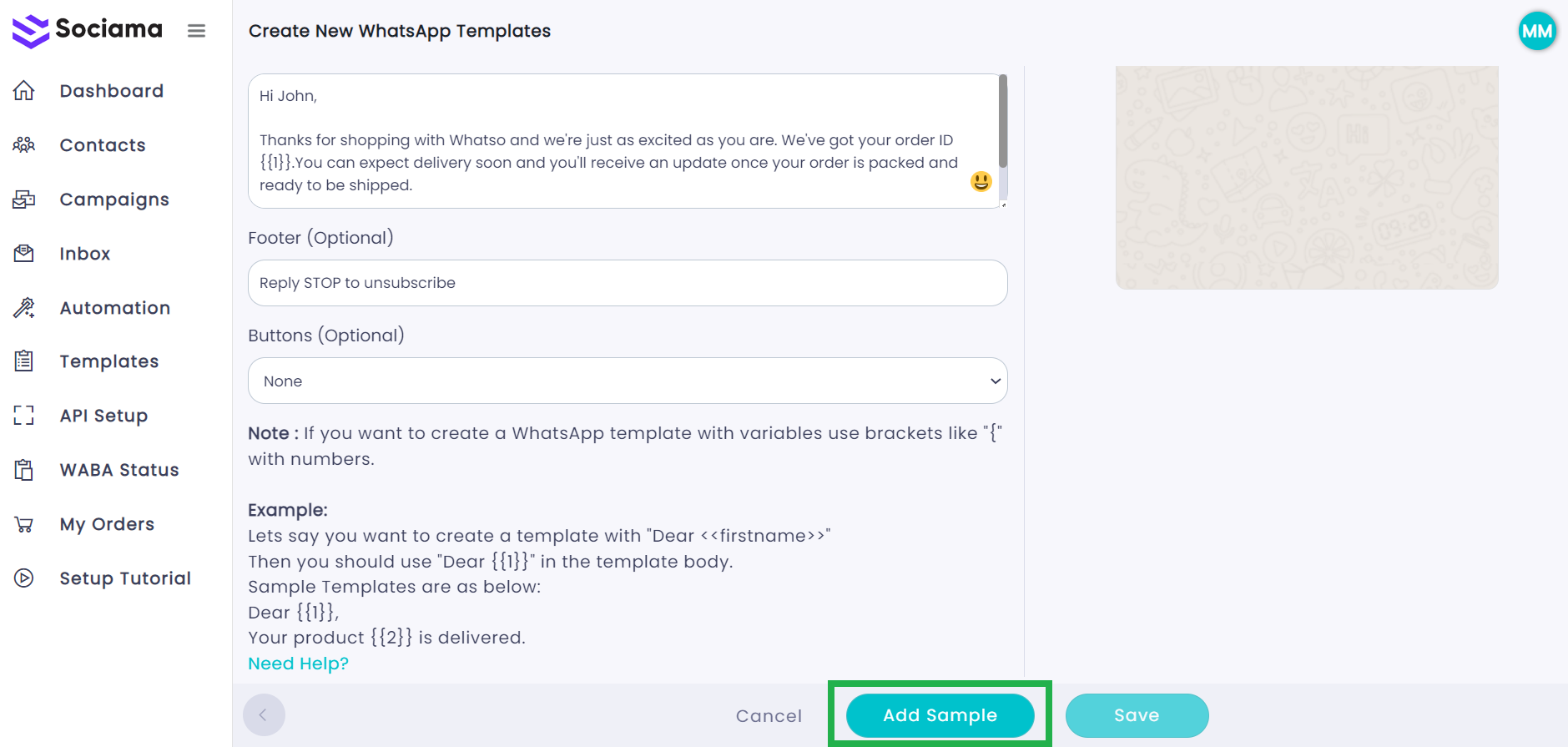Collapse sidebar with hamburger menu icon
Image resolution: width=1568 pixels, height=747 pixels.
point(196,31)
